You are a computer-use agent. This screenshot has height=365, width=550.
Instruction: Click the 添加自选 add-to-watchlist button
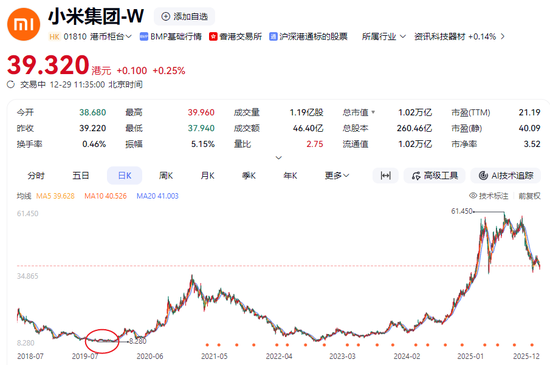(185, 16)
